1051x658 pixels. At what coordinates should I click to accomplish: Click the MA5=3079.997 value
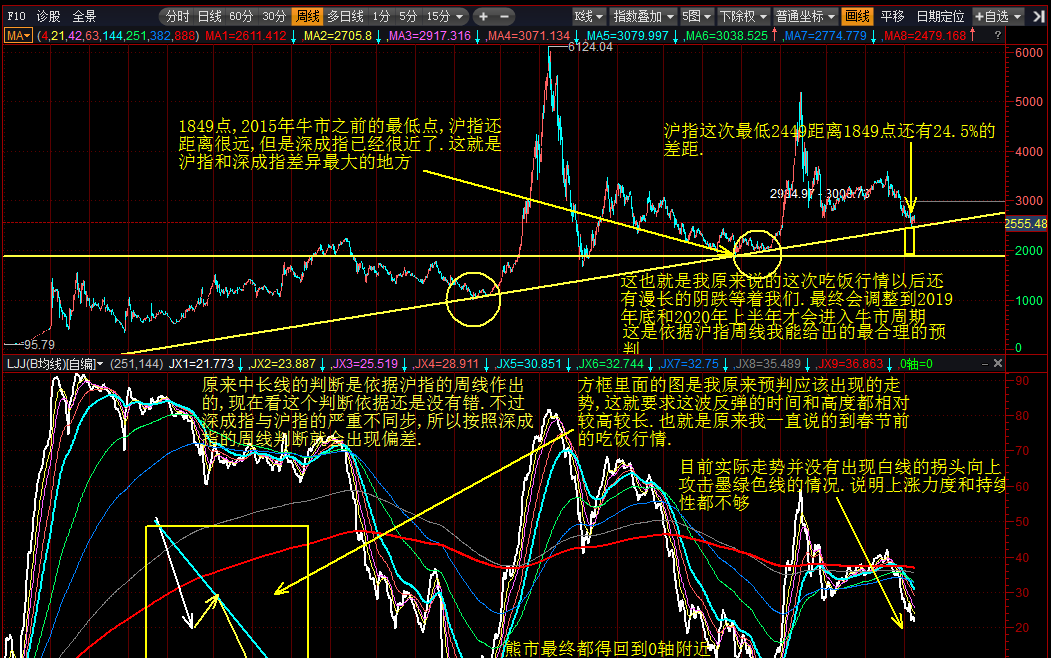[627, 36]
